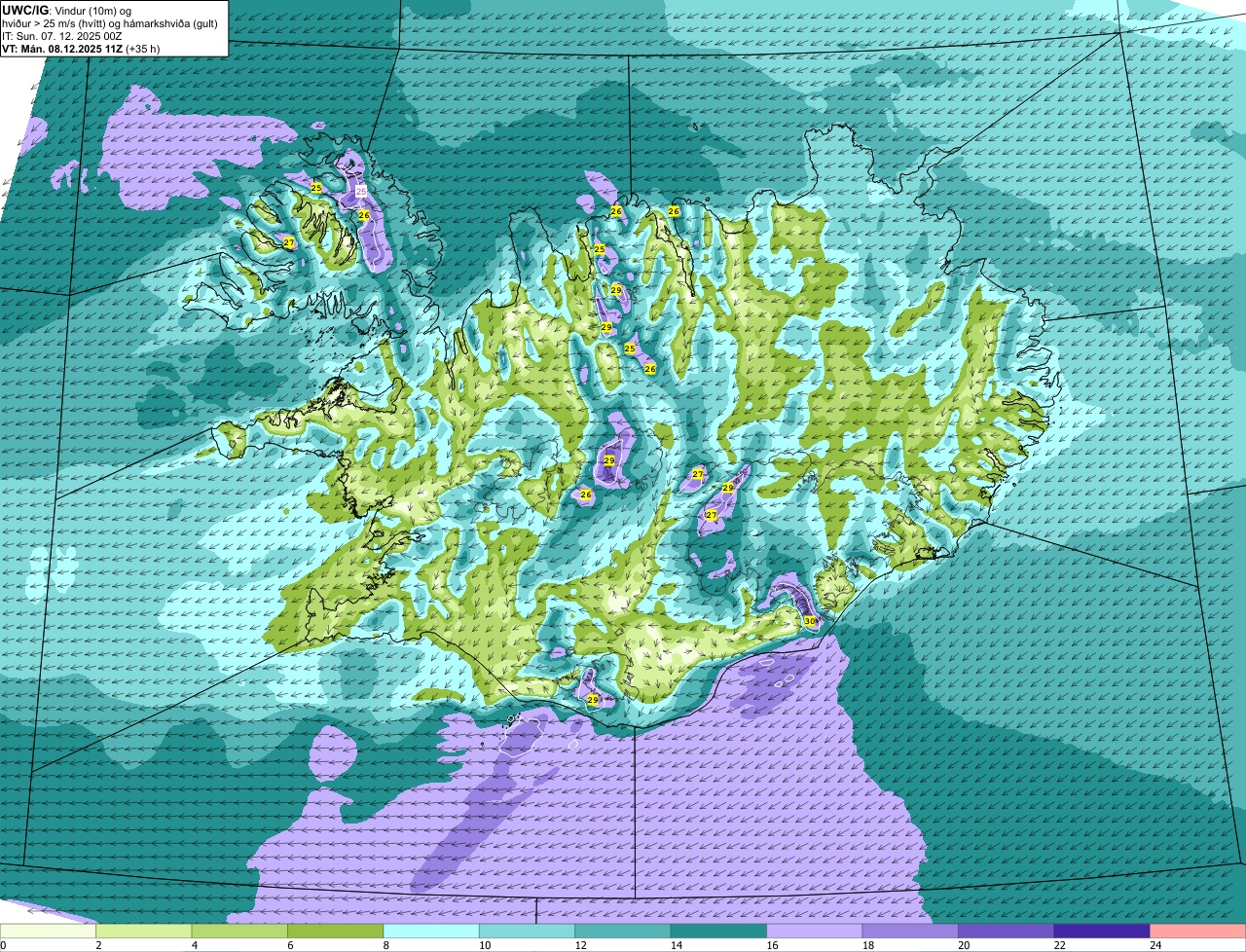The height and width of the screenshot is (952, 1246).
Task: Click the 'IT: Sun. 07. 12. 2025 00Z' line
Action: point(64,36)
